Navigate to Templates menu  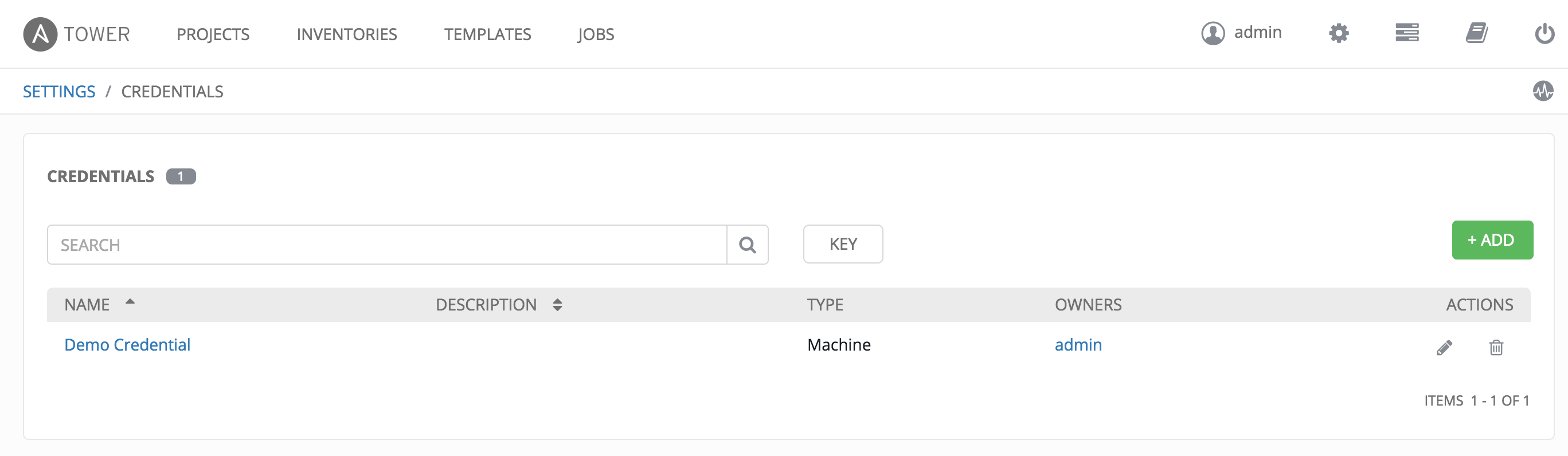(487, 34)
